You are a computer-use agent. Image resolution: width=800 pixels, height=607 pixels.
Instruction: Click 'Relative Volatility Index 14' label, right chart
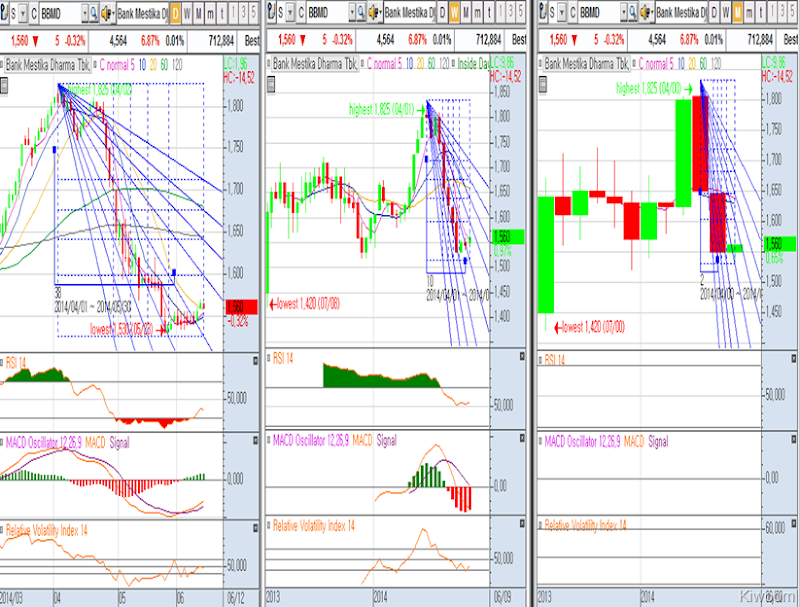(x=586, y=525)
